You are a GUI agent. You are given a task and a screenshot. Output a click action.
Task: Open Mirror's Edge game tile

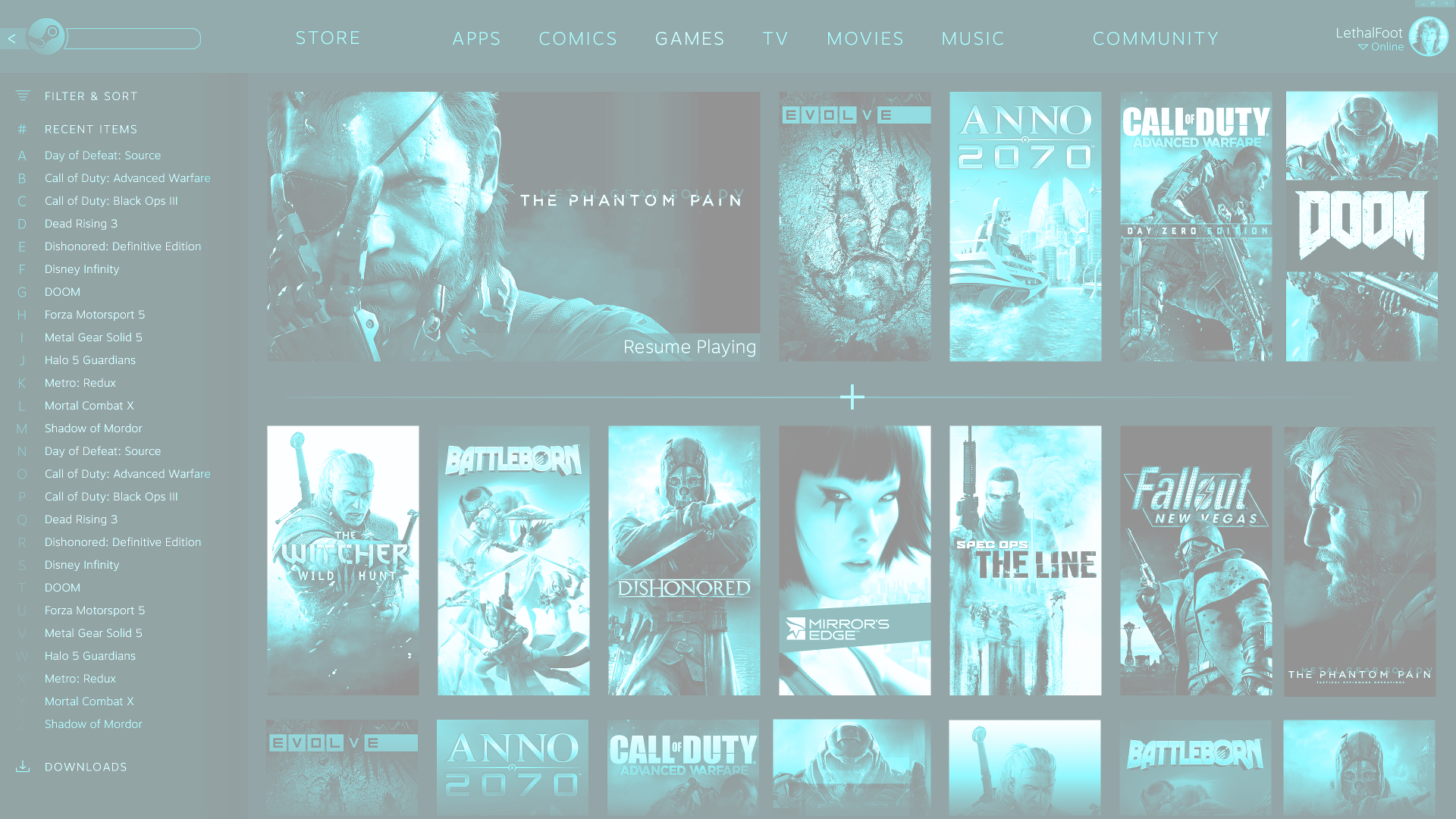point(854,560)
